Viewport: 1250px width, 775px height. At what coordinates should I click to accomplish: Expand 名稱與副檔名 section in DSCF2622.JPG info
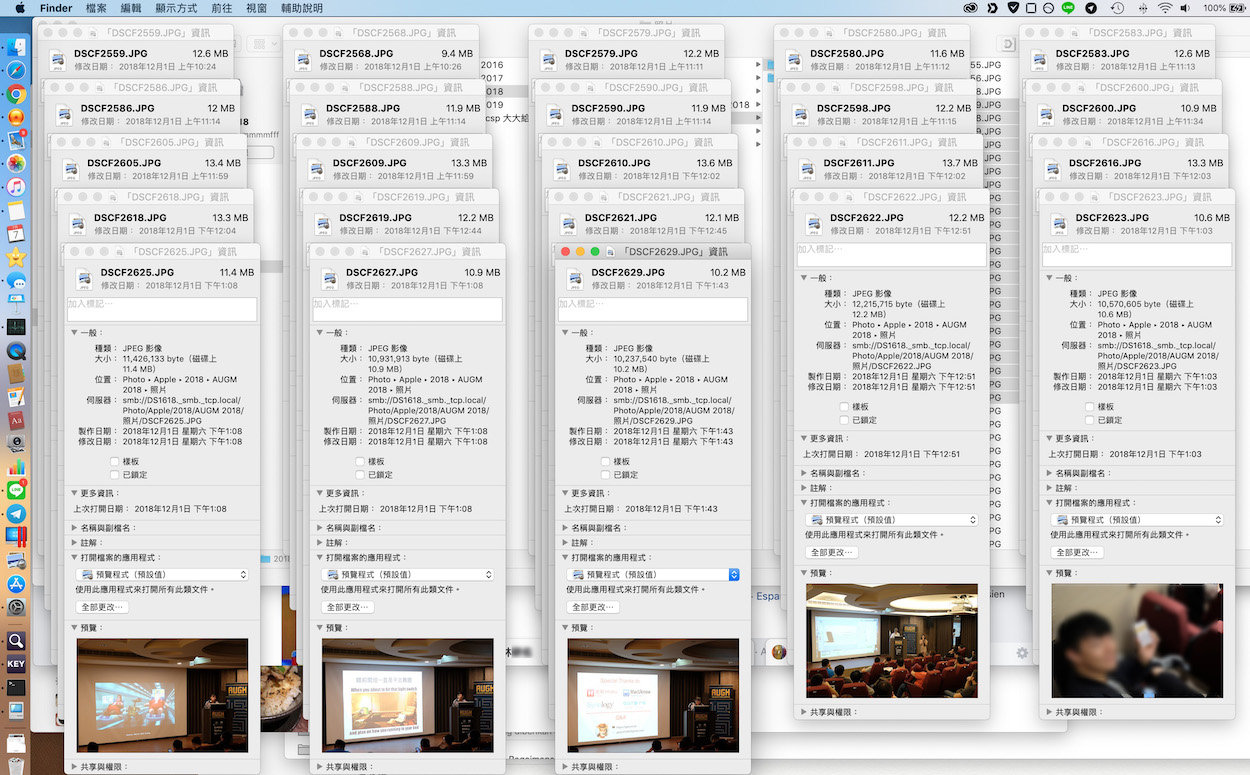(802, 473)
